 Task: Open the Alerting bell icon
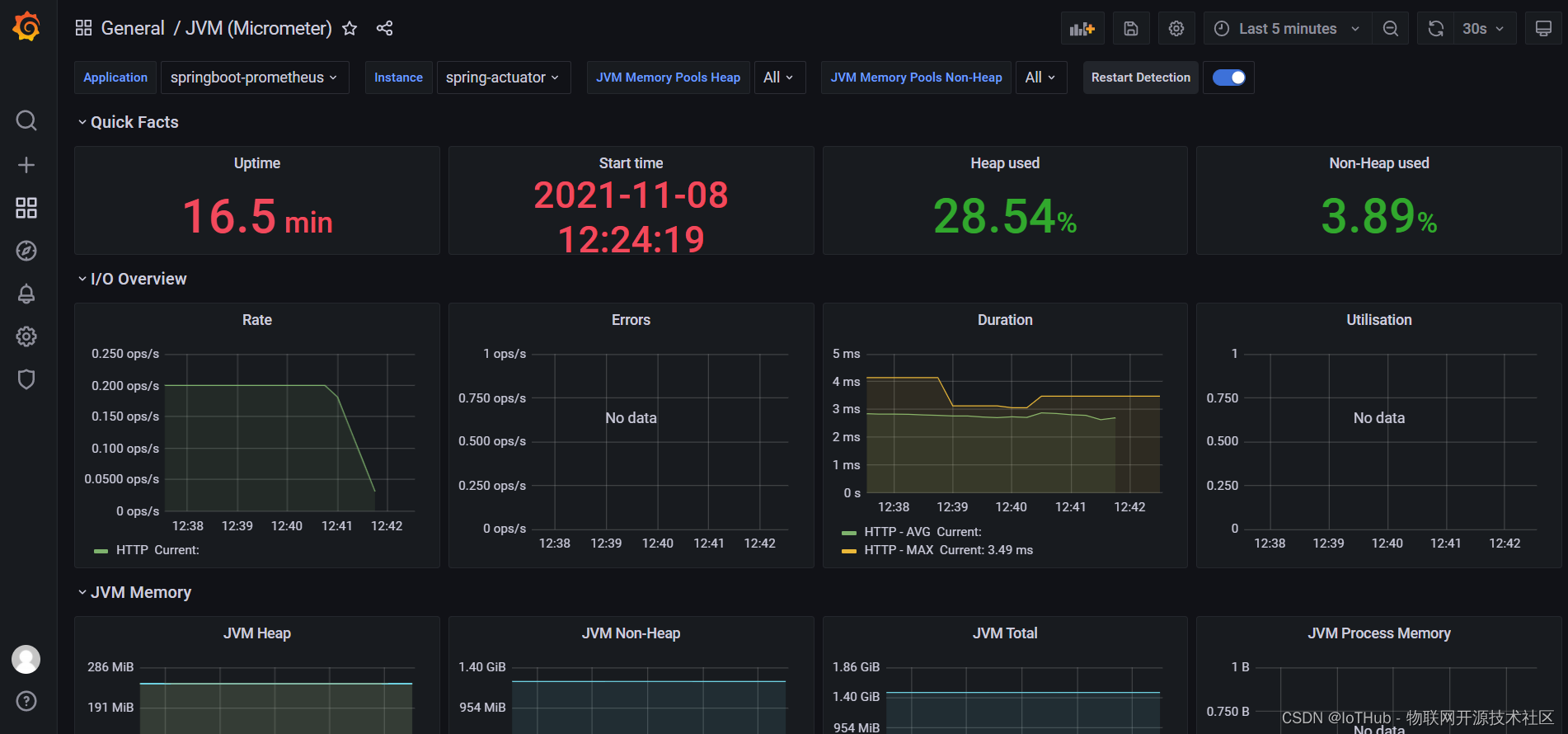[x=26, y=294]
